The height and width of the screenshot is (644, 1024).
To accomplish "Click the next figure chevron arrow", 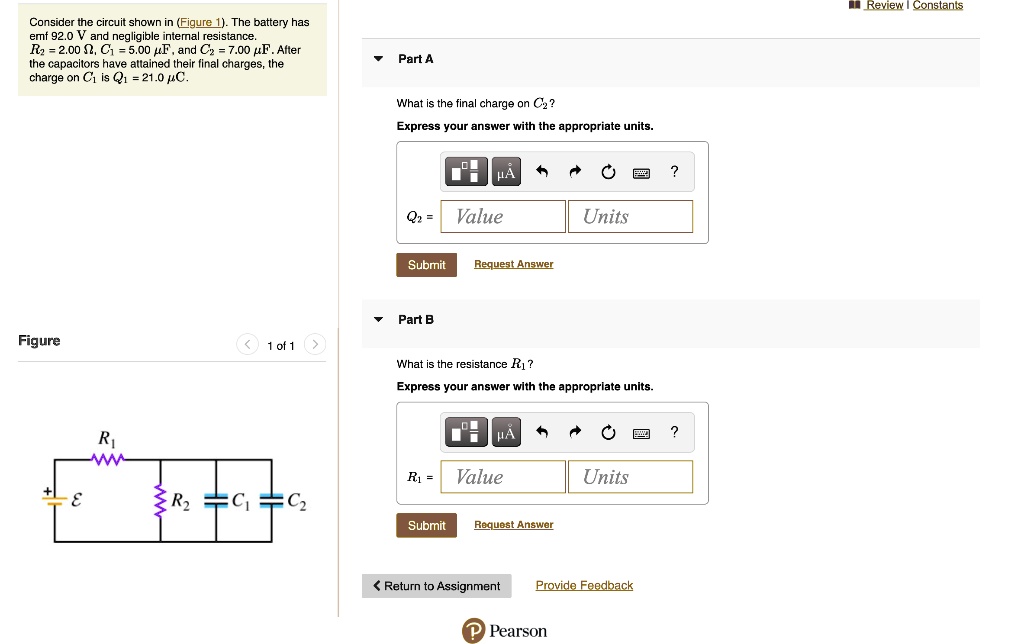I will [314, 344].
